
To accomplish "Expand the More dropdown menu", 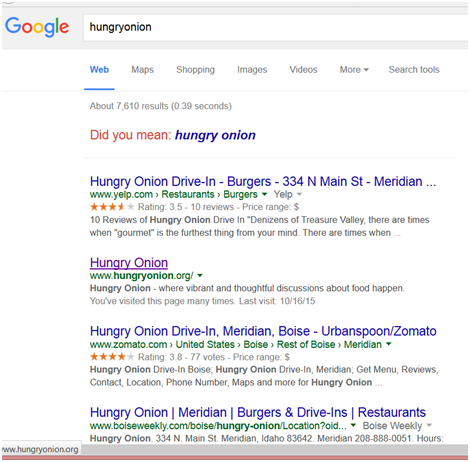I will [354, 70].
